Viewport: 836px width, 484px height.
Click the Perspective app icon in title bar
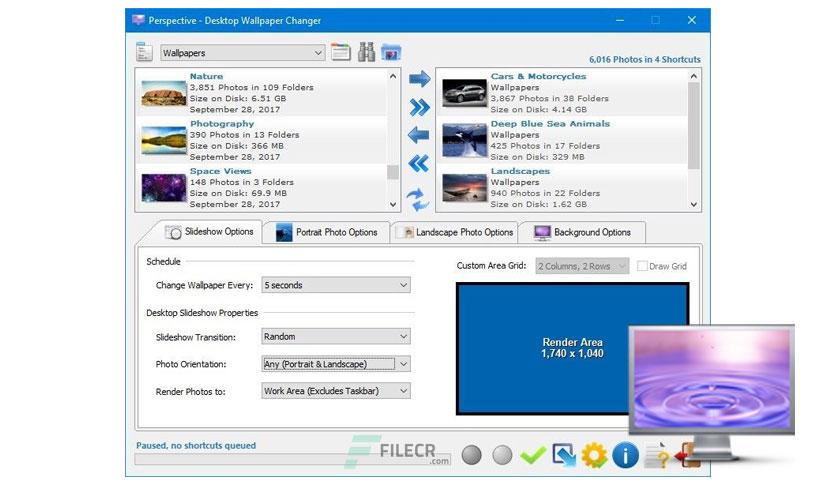(x=138, y=20)
